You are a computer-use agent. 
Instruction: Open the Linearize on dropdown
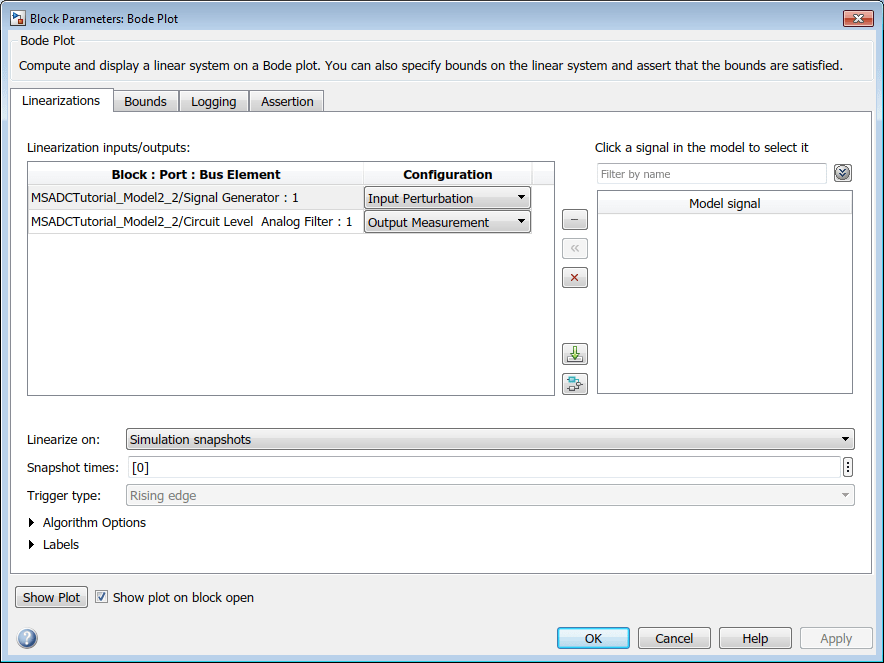click(490, 439)
